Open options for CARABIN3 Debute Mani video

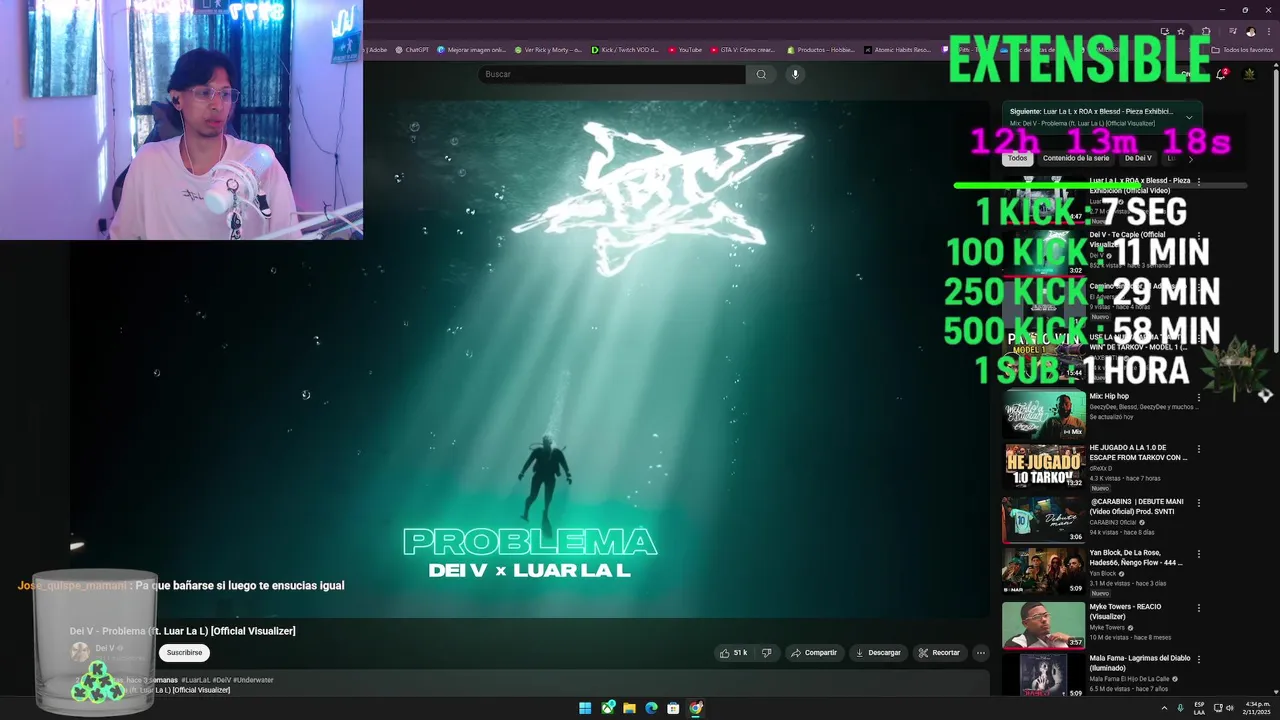tap(1199, 503)
